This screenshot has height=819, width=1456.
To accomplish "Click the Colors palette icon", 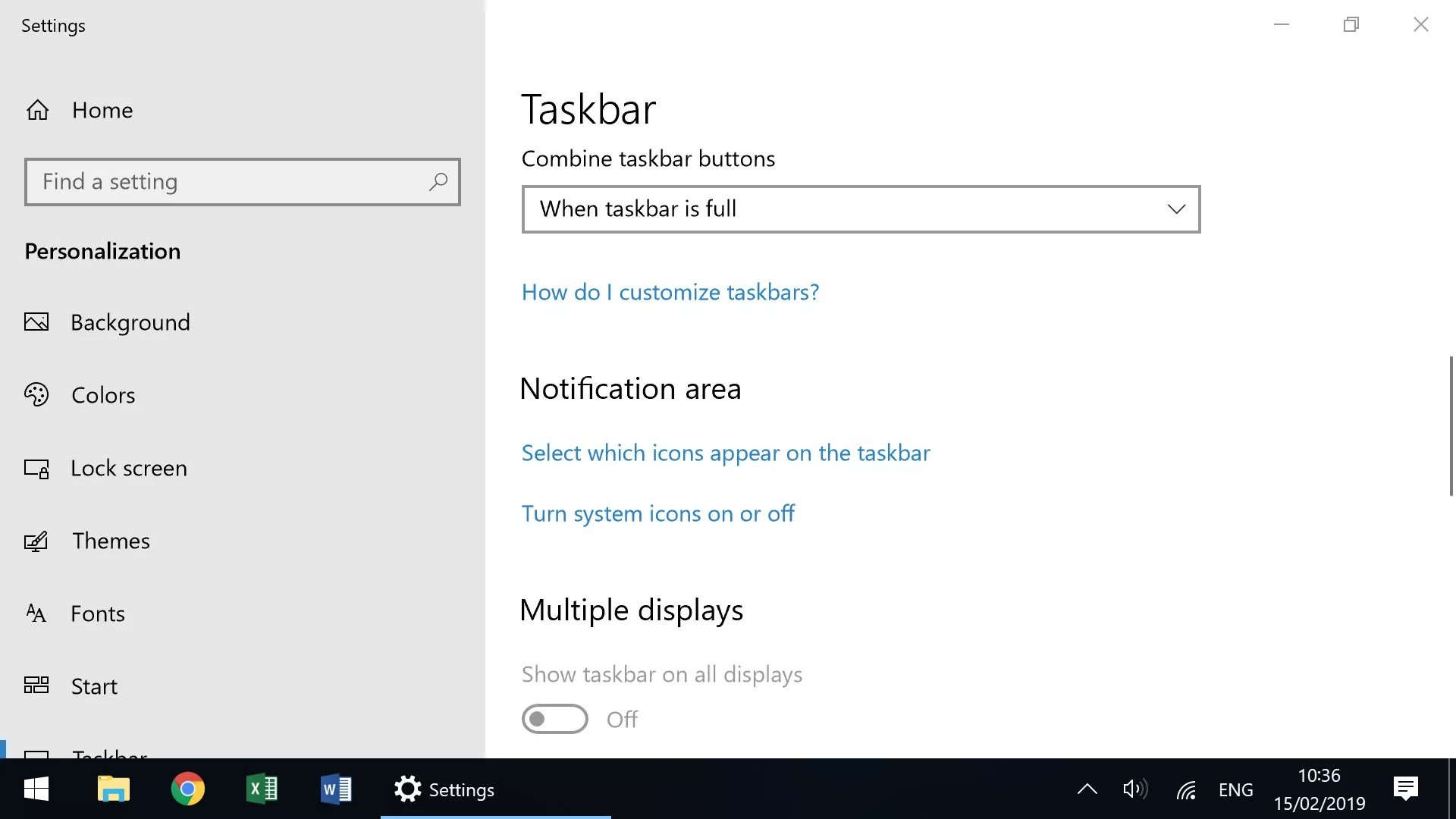I will coord(36,395).
